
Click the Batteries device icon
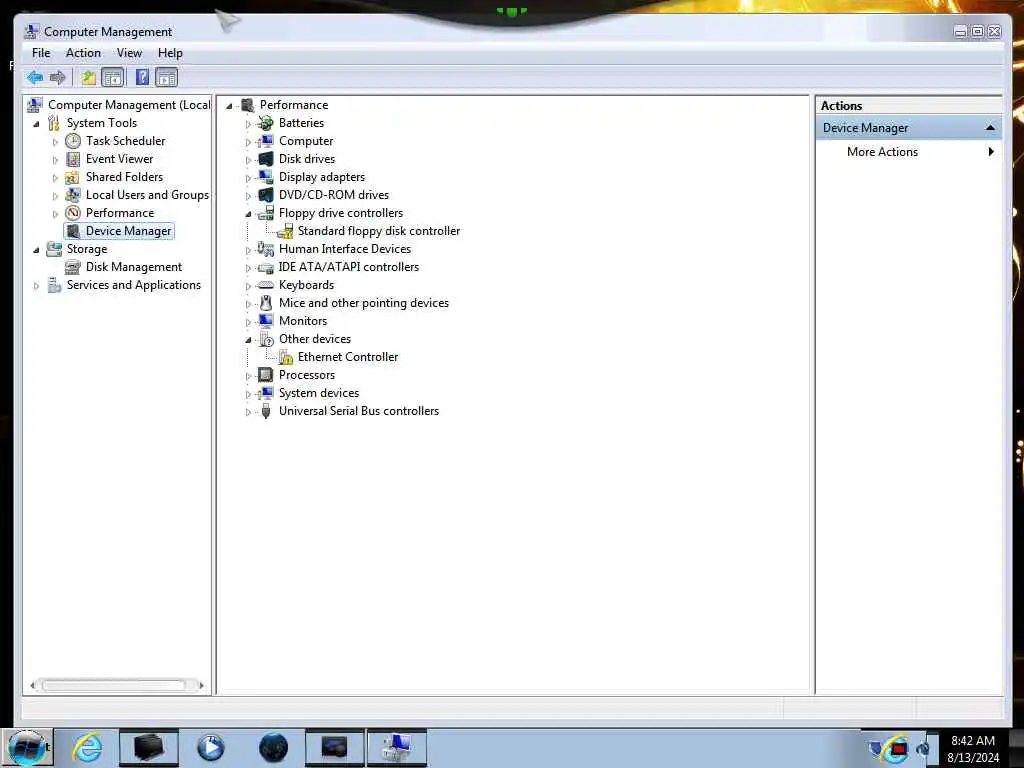(x=265, y=123)
